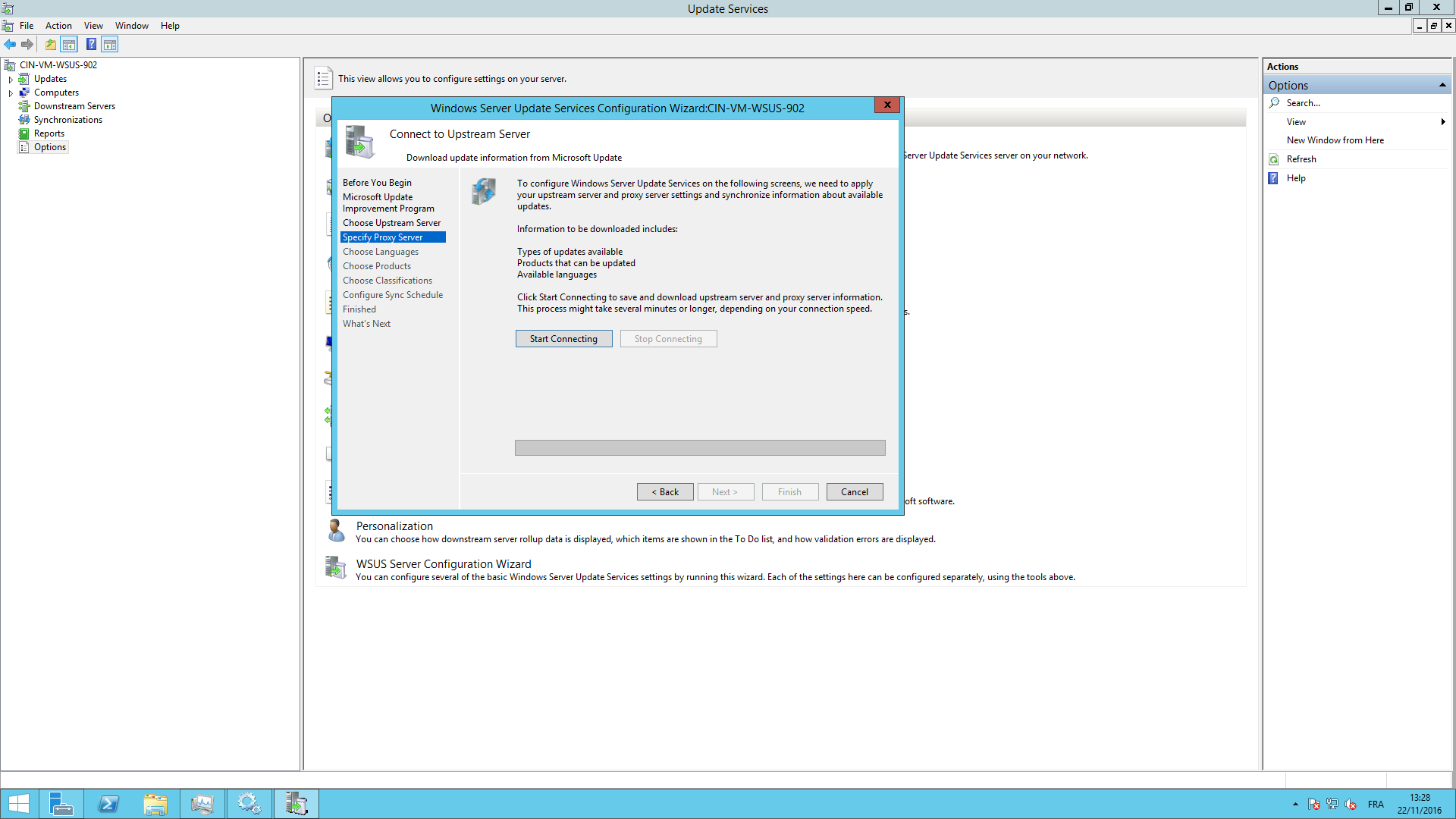This screenshot has height=819, width=1456.
Task: Toggle the Show/Hide Action Pane toolbar icon
Action: [110, 45]
